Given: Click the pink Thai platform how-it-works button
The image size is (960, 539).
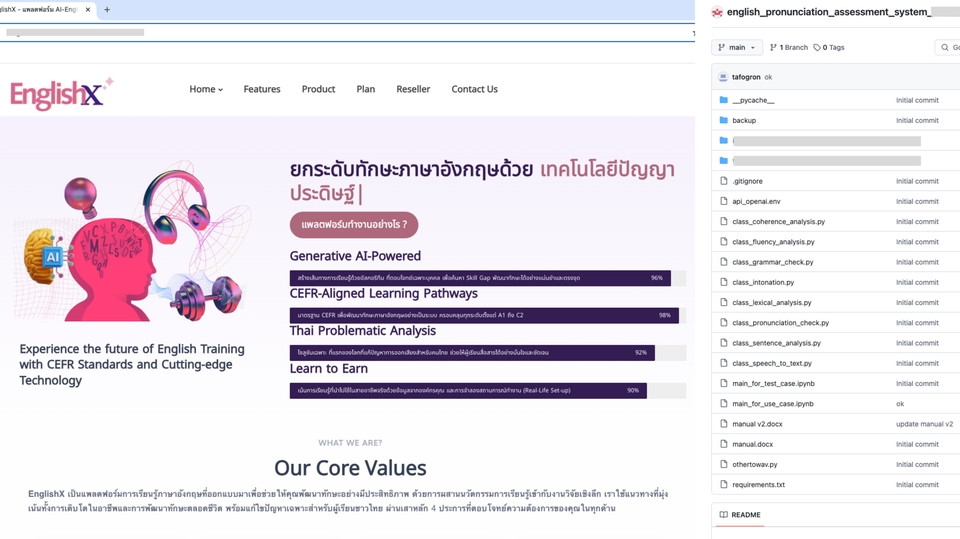Looking at the screenshot, I should [x=354, y=225].
